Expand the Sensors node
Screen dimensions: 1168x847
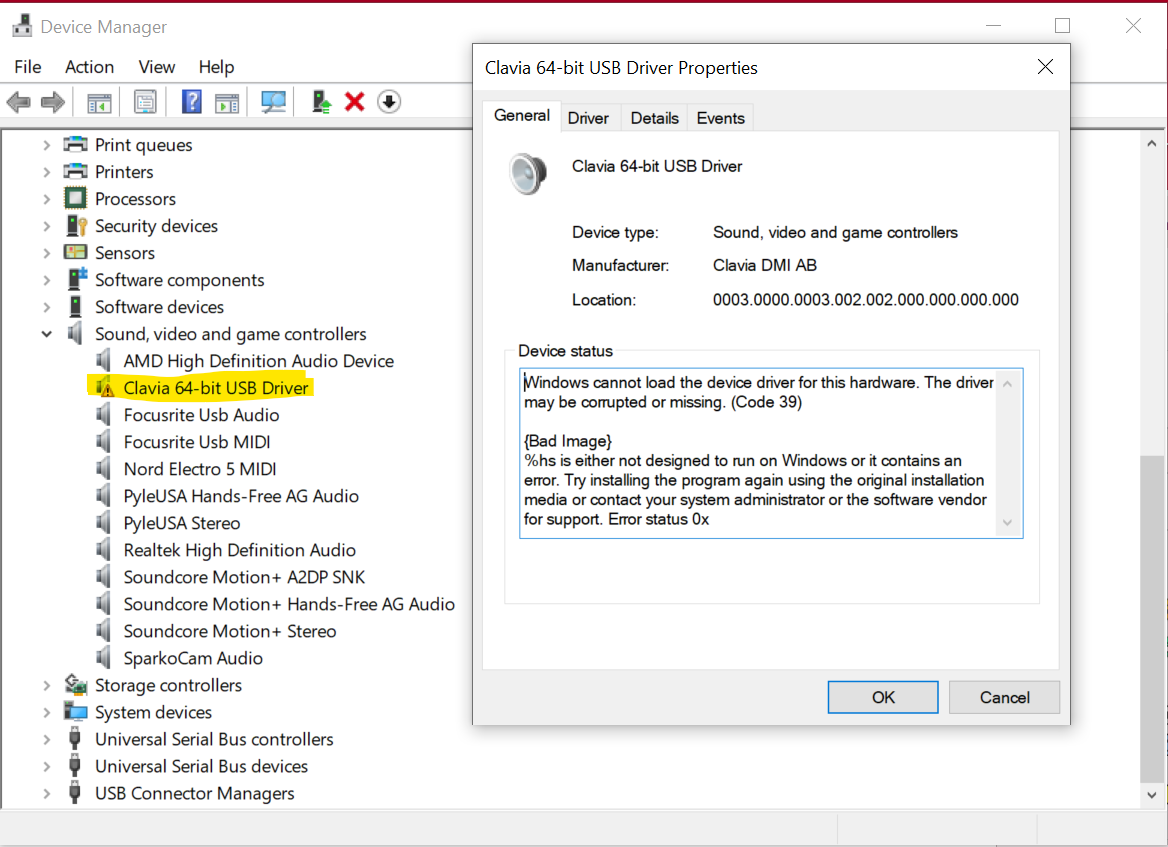coord(46,253)
